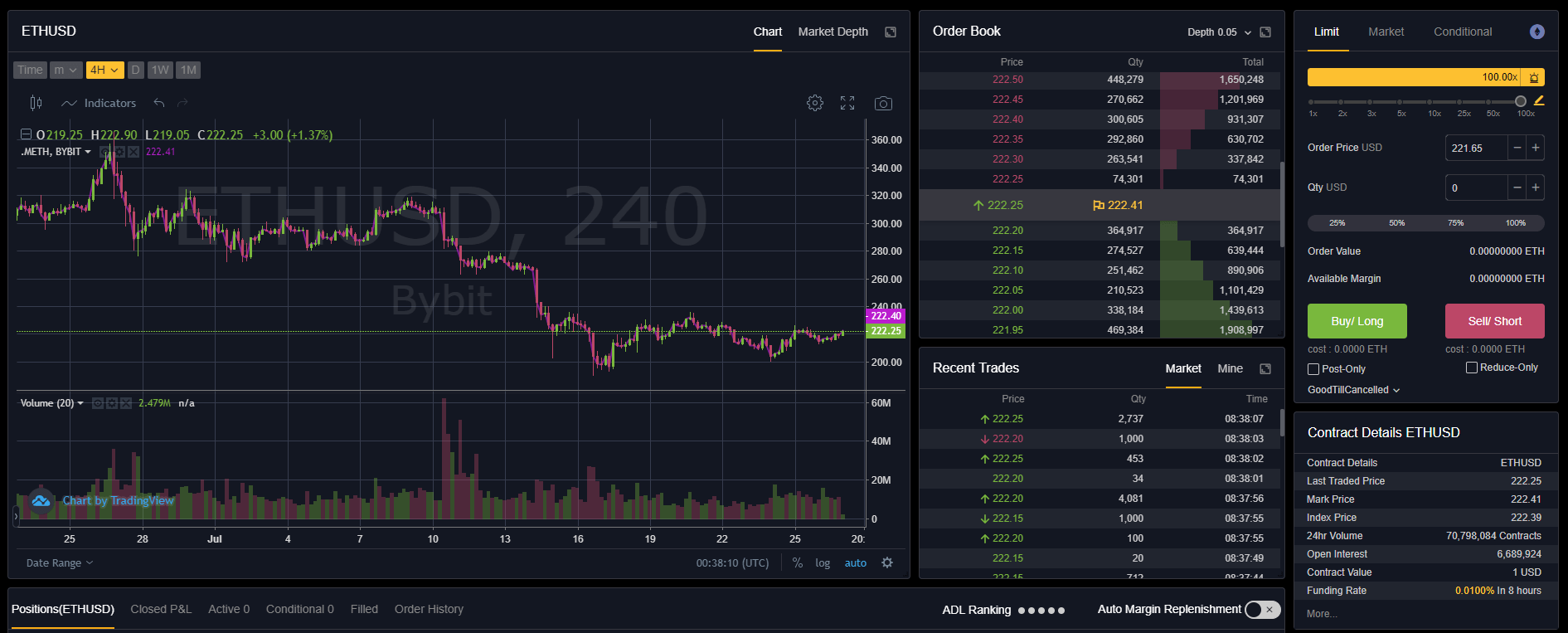Click the Buy/ Long button
The width and height of the screenshot is (1568, 633).
point(1357,321)
